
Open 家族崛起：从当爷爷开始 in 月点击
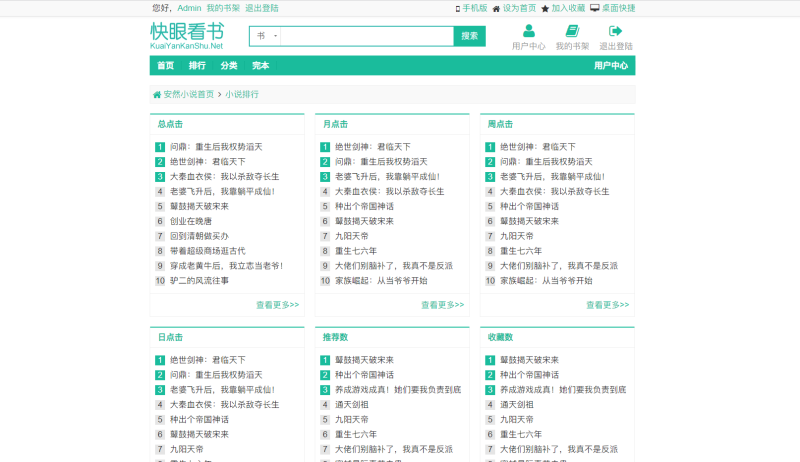[381, 280]
